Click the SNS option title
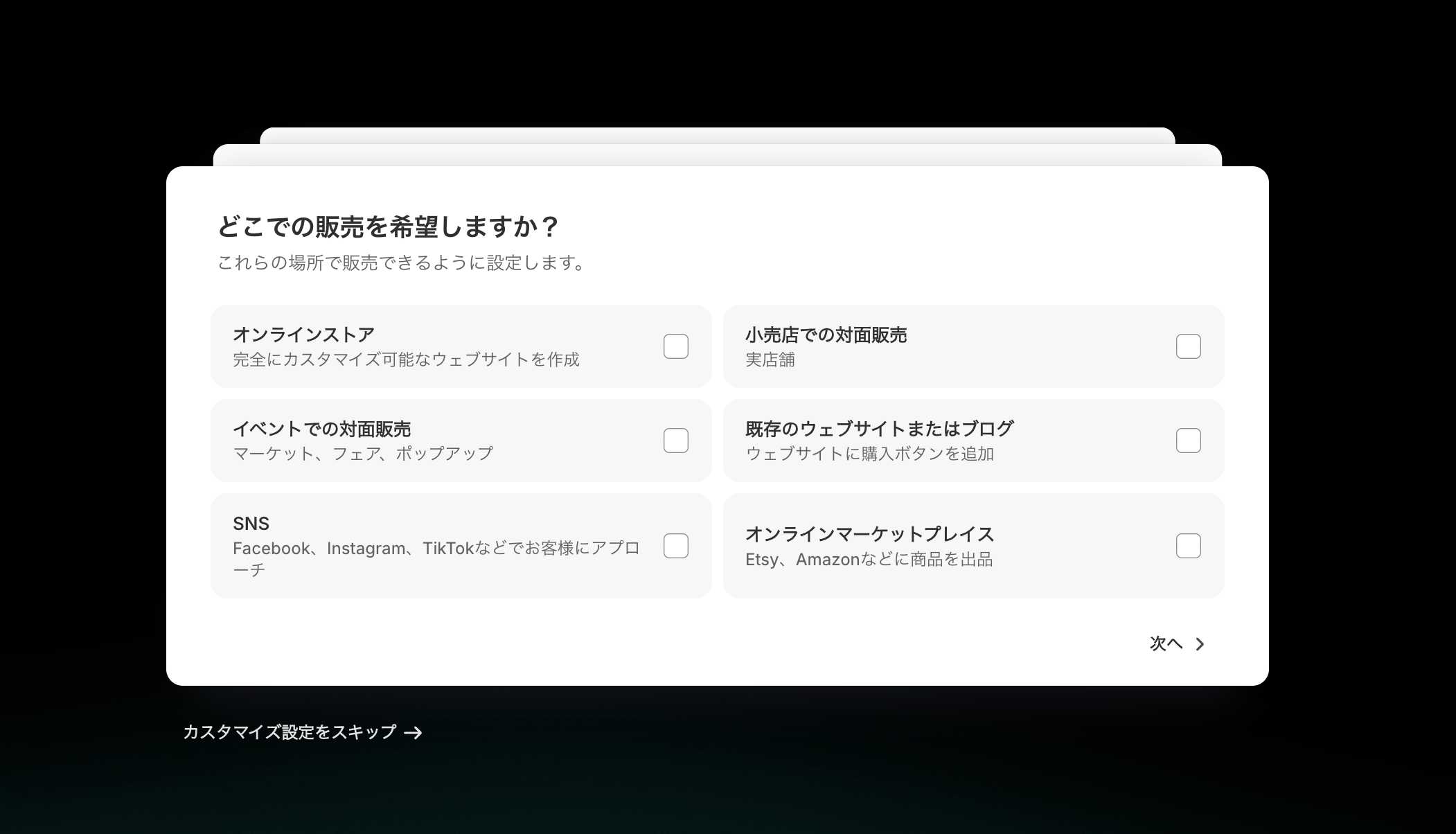 point(251,524)
